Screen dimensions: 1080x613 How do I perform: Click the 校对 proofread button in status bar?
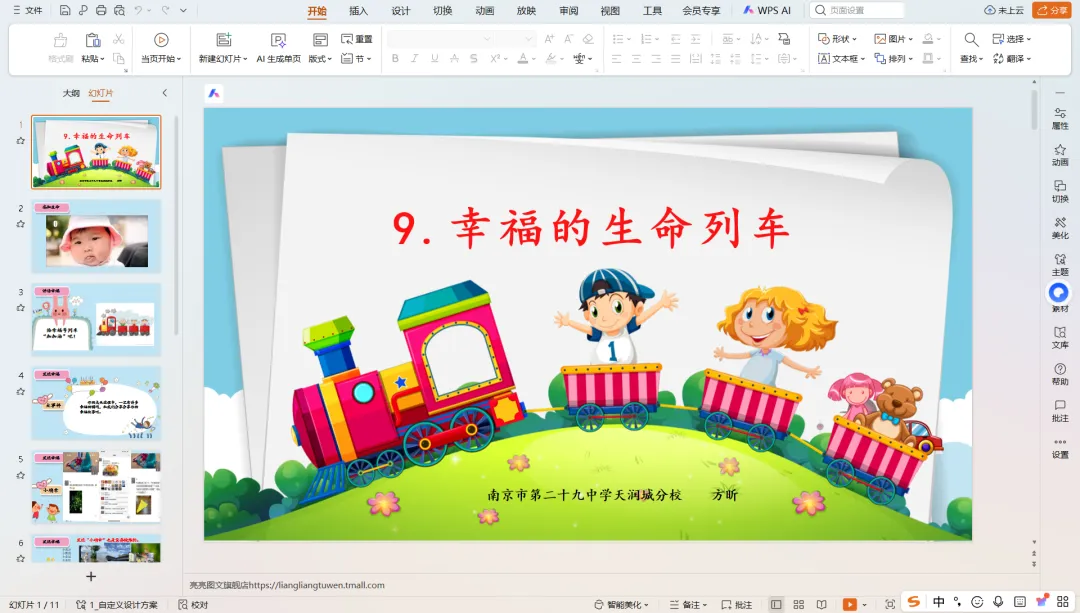point(193,605)
